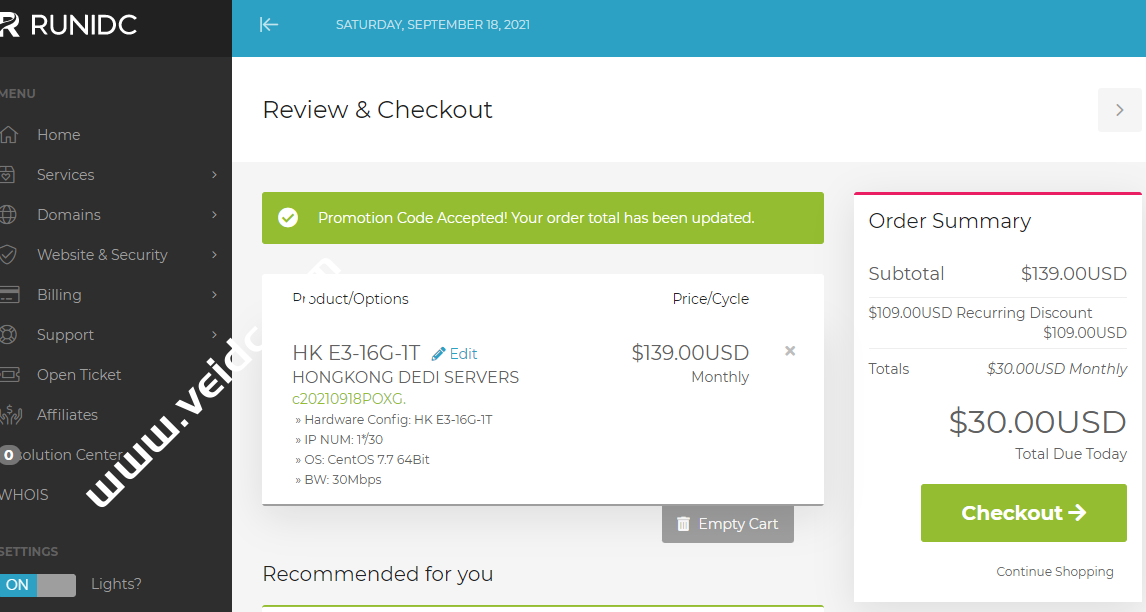The image size is (1146, 612).
Task: Click the Billing card icon
Action: pyautogui.click(x=9, y=295)
